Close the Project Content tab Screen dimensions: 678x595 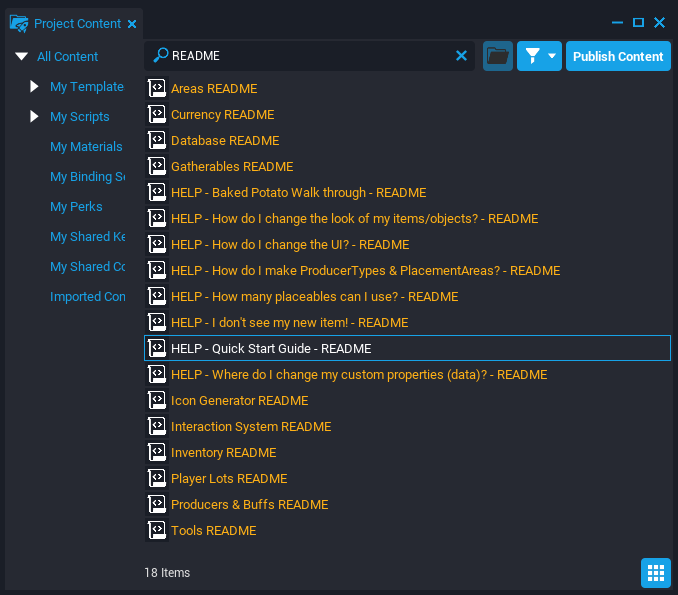pyautogui.click(x=132, y=24)
